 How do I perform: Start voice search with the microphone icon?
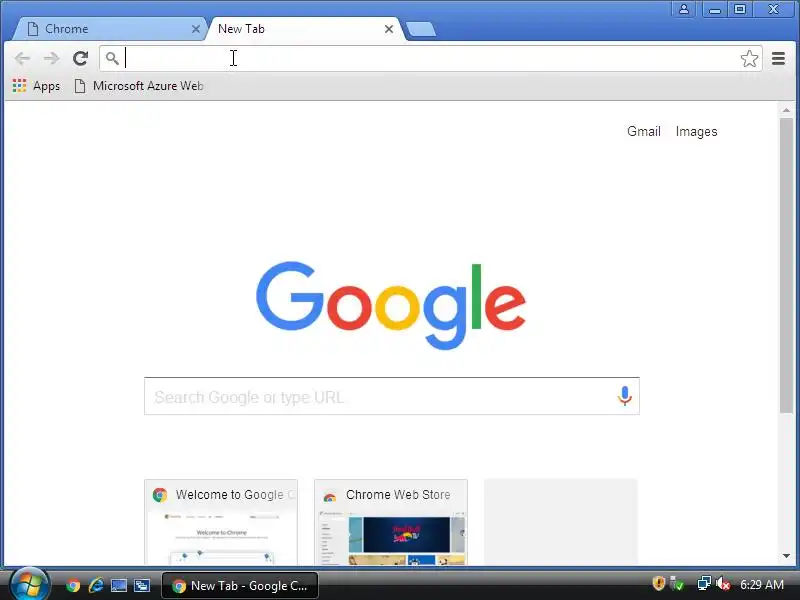[624, 396]
